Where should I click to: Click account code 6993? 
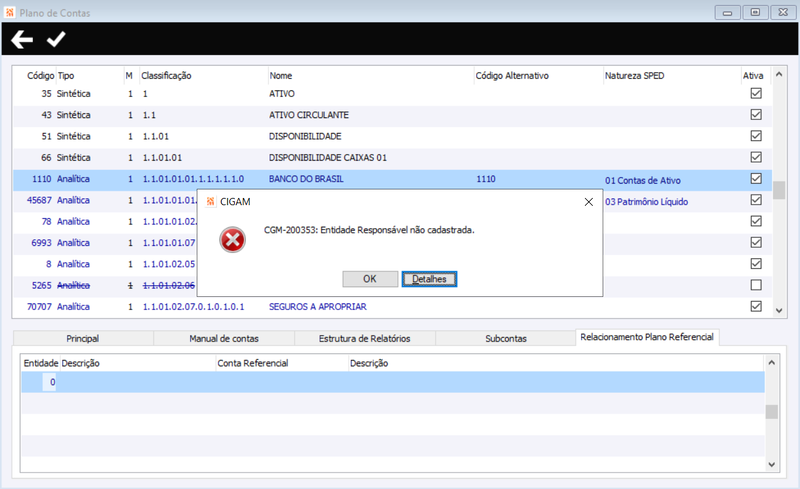point(42,242)
